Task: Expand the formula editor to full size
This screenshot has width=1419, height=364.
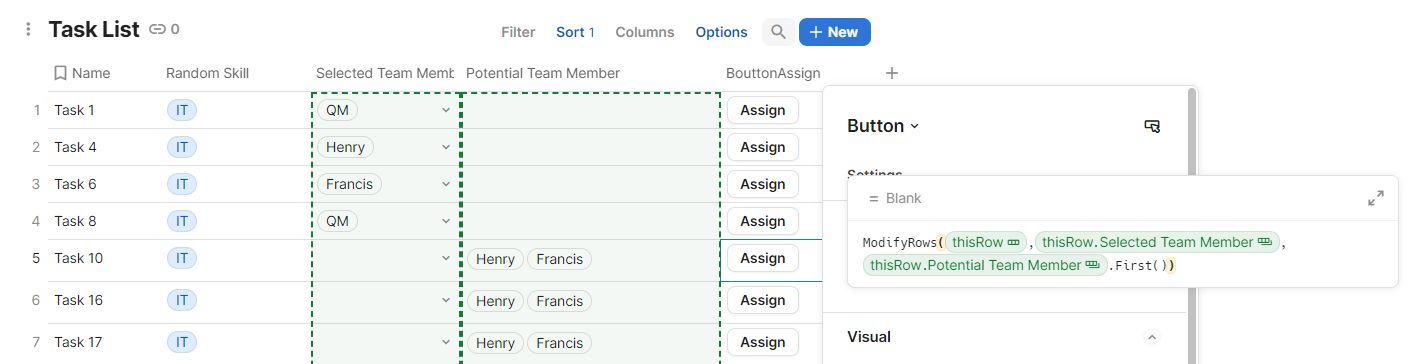Action: click(x=1376, y=198)
